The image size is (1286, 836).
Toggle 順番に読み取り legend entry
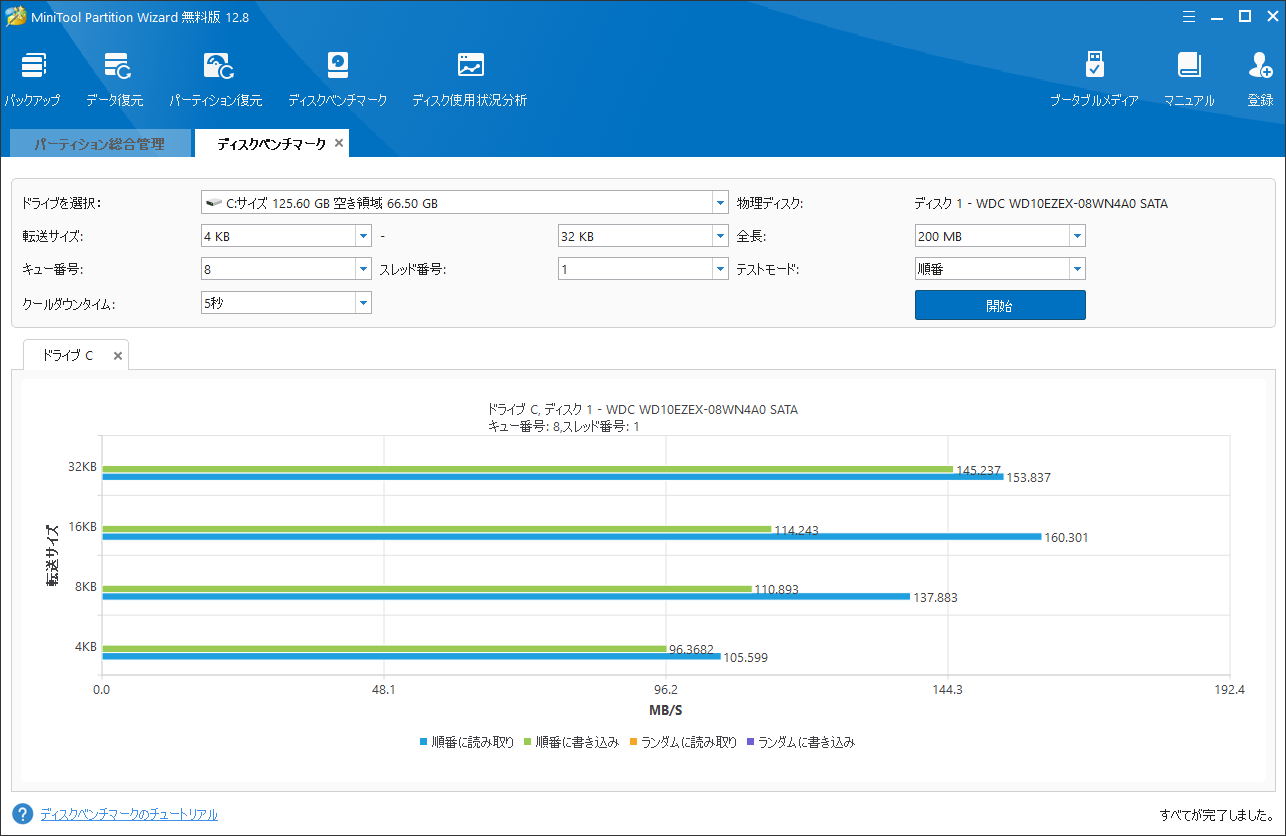click(x=467, y=742)
